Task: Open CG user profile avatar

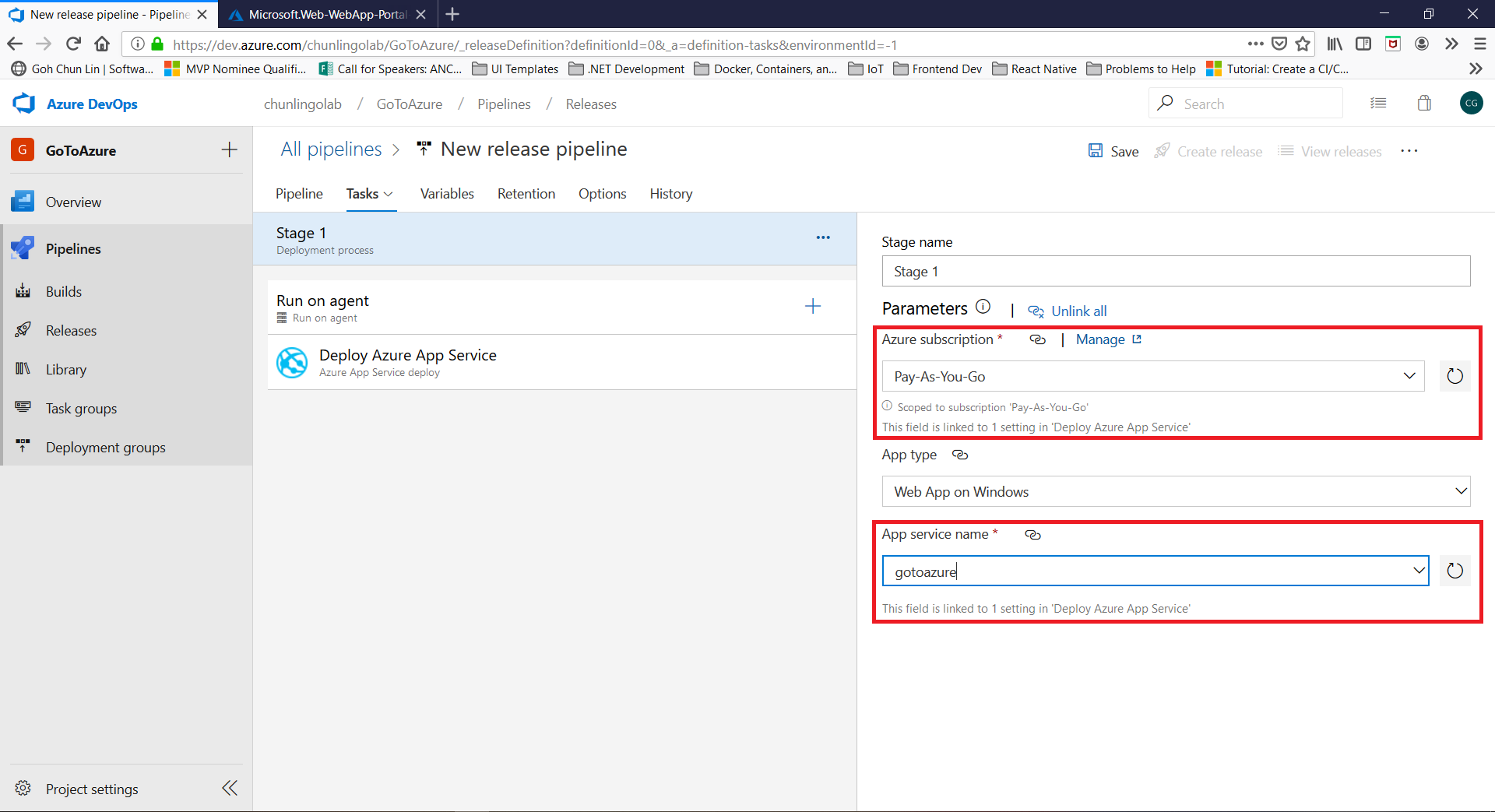Action: (x=1471, y=103)
